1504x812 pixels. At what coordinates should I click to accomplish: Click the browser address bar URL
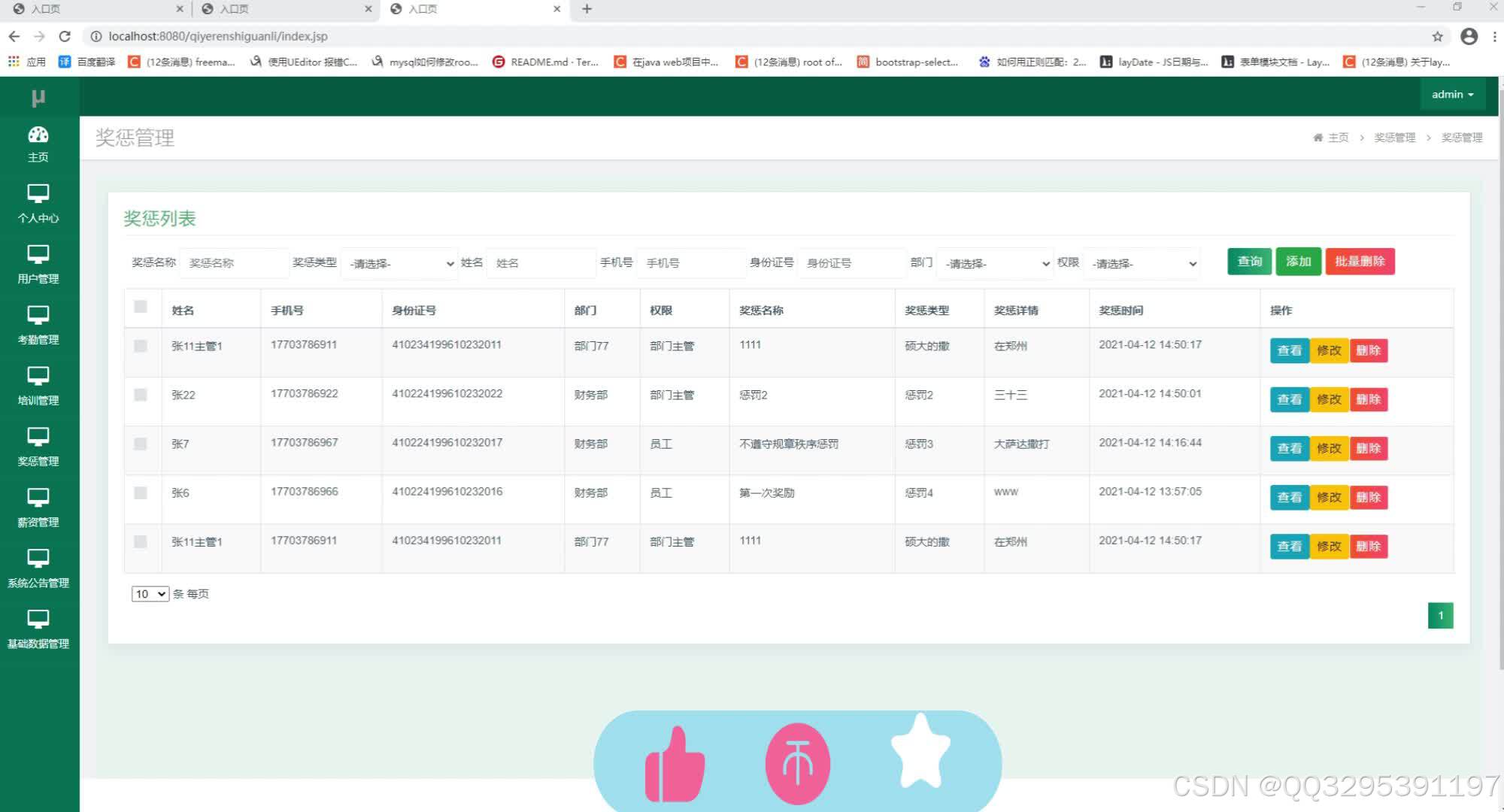point(218,36)
